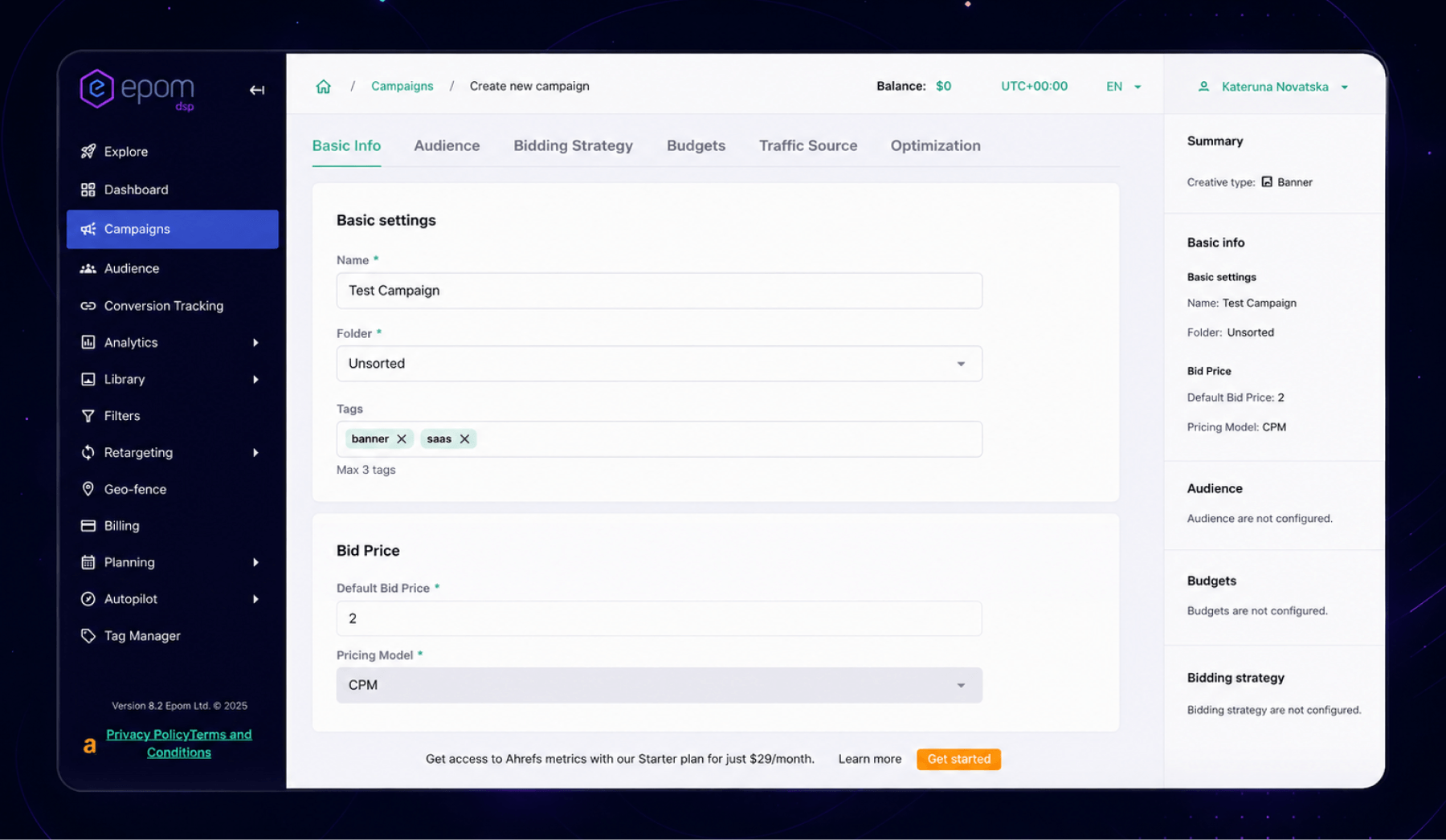
Task: Open Explore in the sidebar
Action: (x=173, y=151)
